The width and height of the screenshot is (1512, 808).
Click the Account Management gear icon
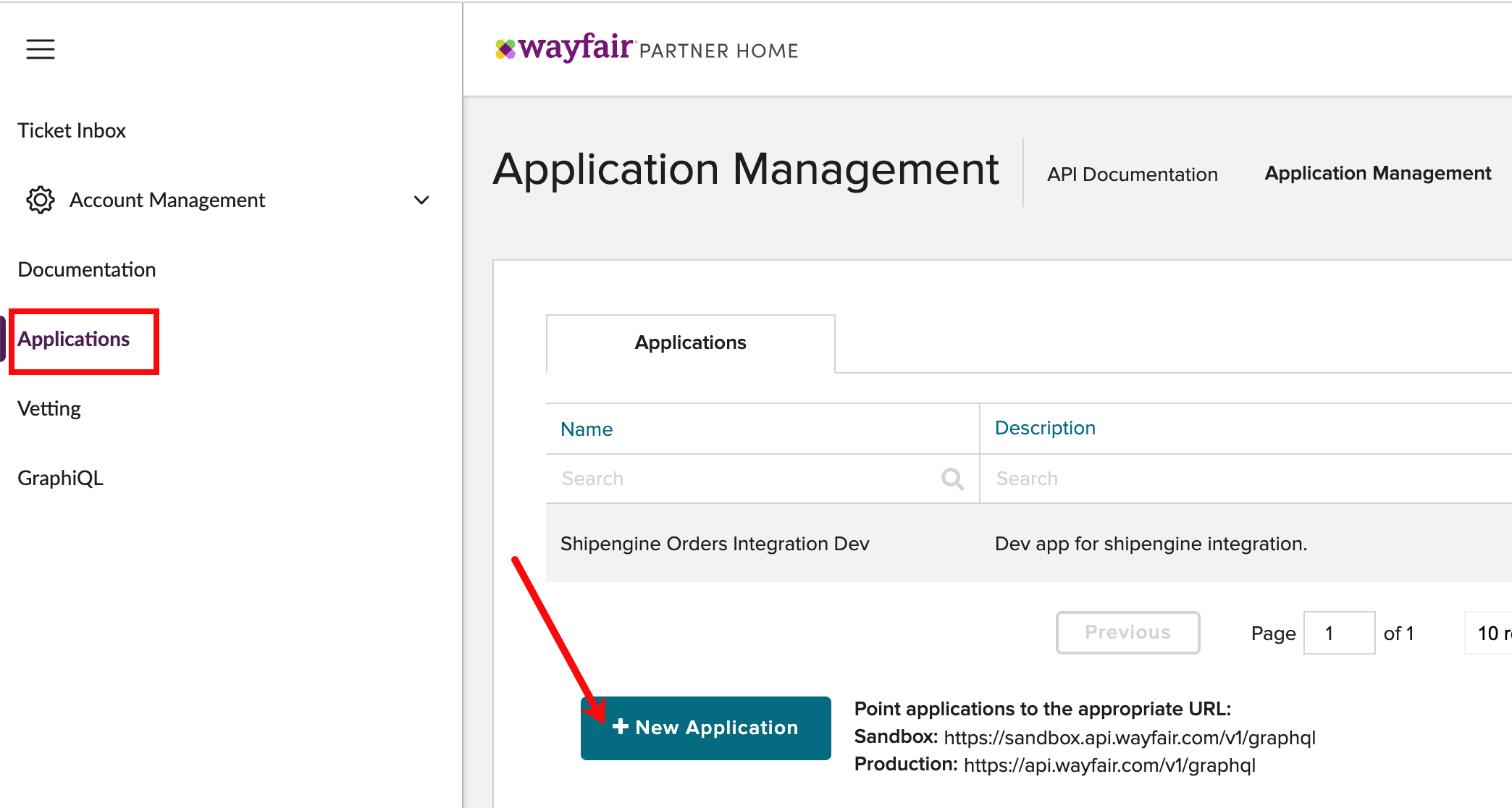click(41, 200)
